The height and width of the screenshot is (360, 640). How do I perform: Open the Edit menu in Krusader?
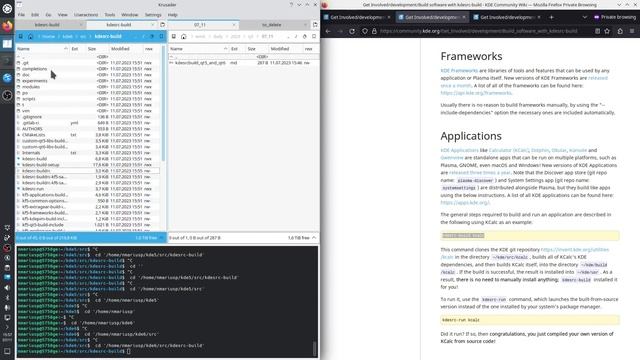click(35, 15)
